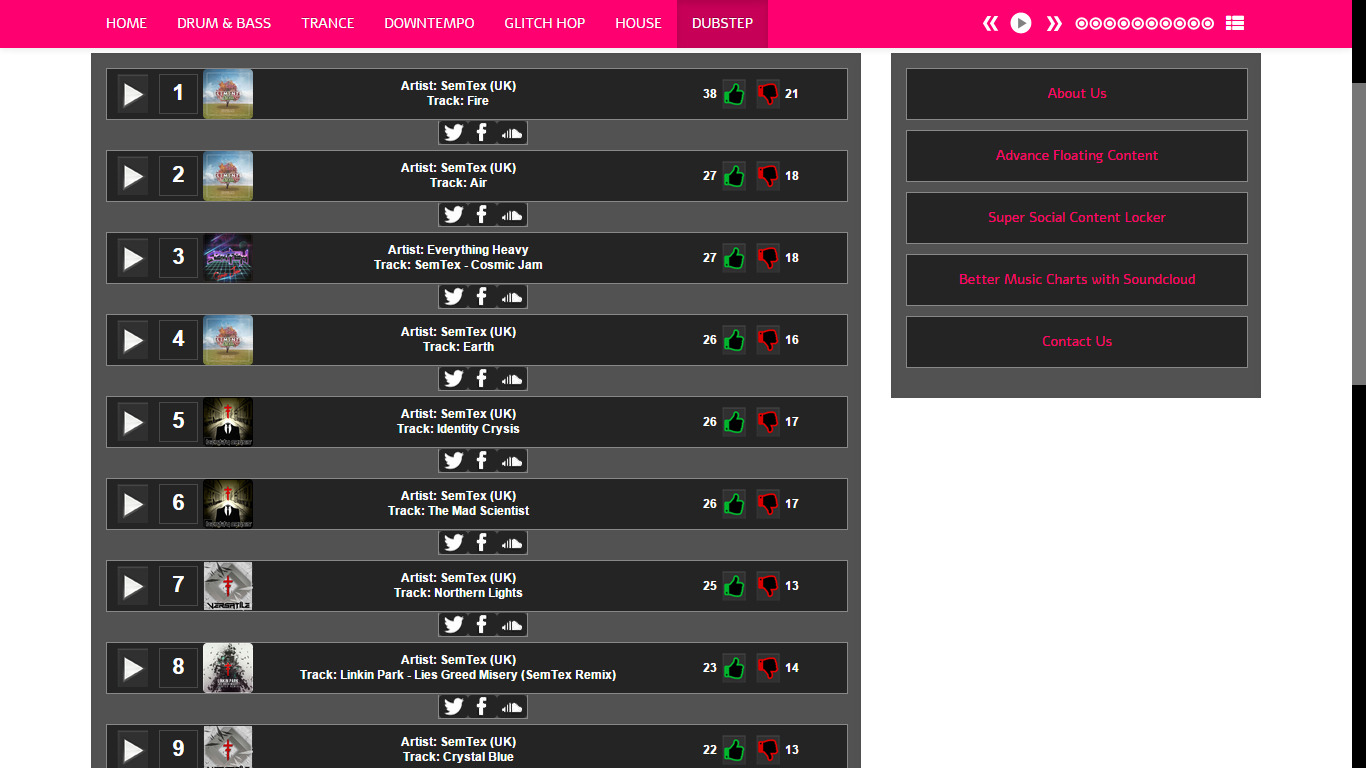Open the playlist list icon in top bar
Image resolution: width=1366 pixels, height=768 pixels.
click(1234, 22)
